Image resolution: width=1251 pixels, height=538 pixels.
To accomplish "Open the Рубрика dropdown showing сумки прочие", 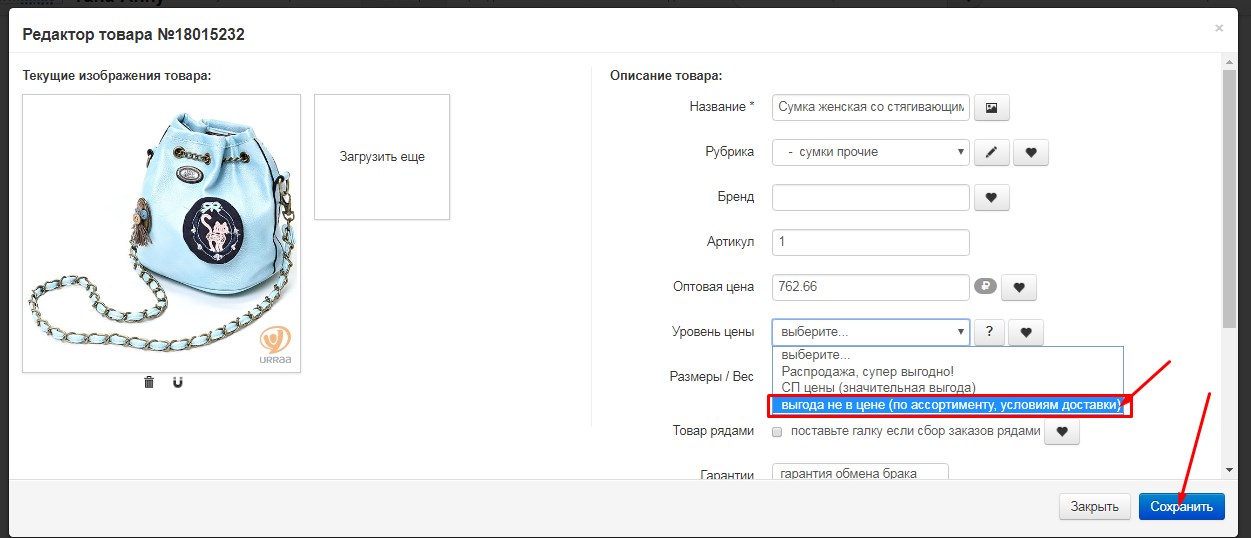I will (871, 152).
